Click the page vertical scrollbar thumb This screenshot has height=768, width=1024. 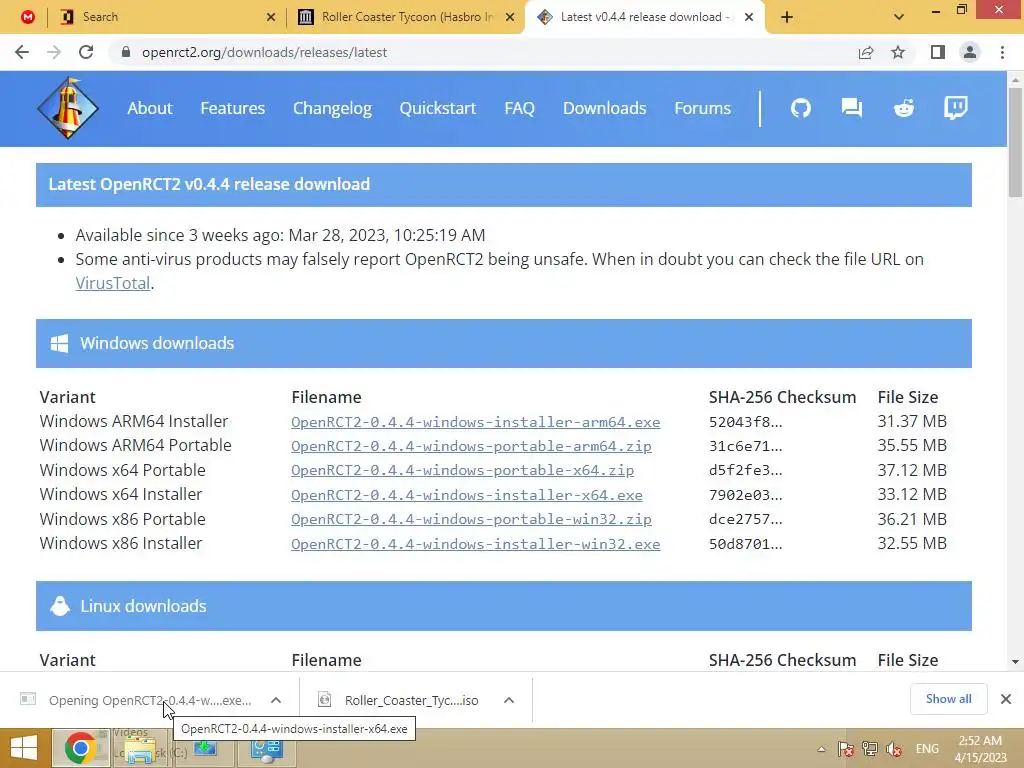[x=1015, y=140]
